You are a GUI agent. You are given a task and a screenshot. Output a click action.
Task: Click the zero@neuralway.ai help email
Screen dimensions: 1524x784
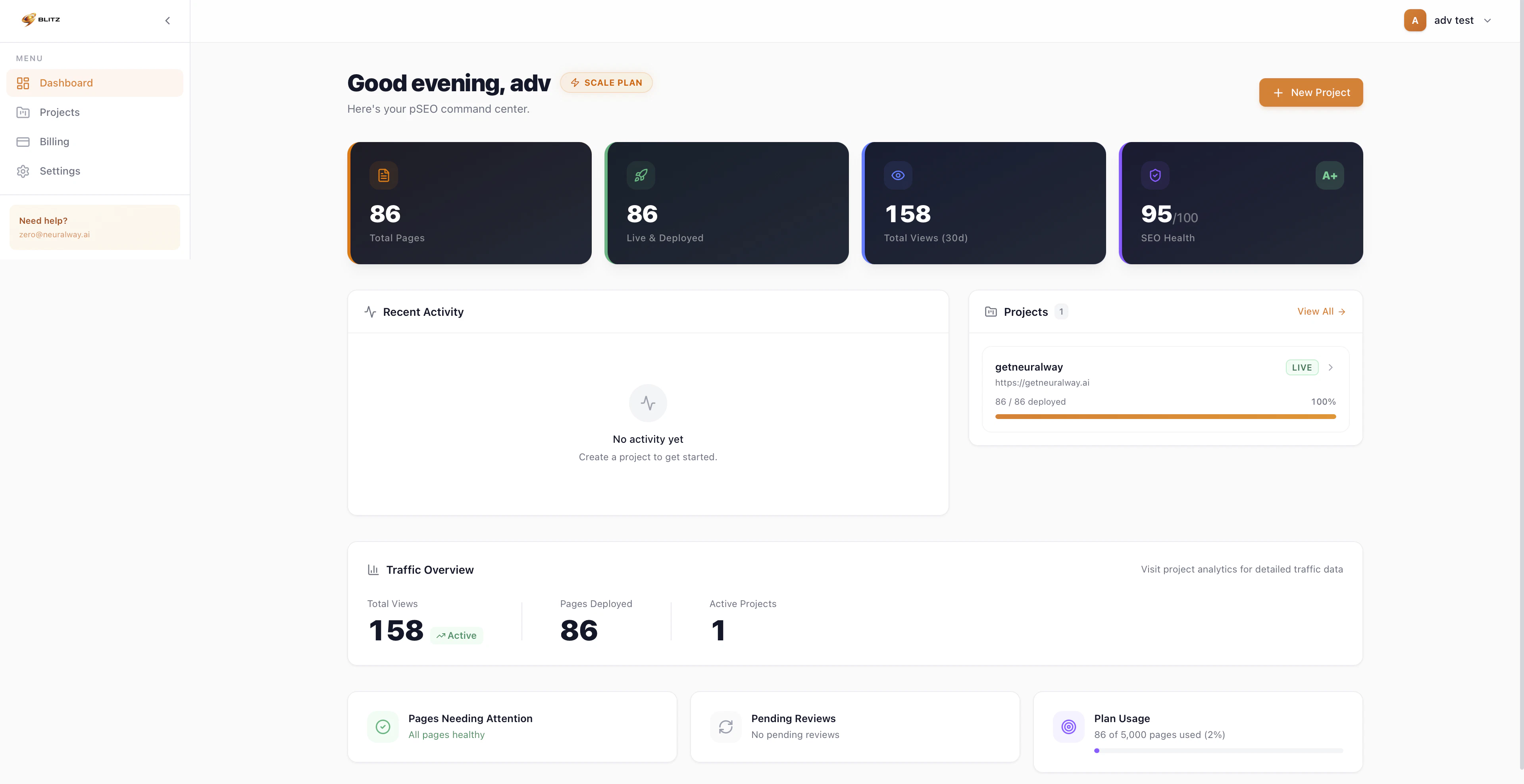coord(54,235)
